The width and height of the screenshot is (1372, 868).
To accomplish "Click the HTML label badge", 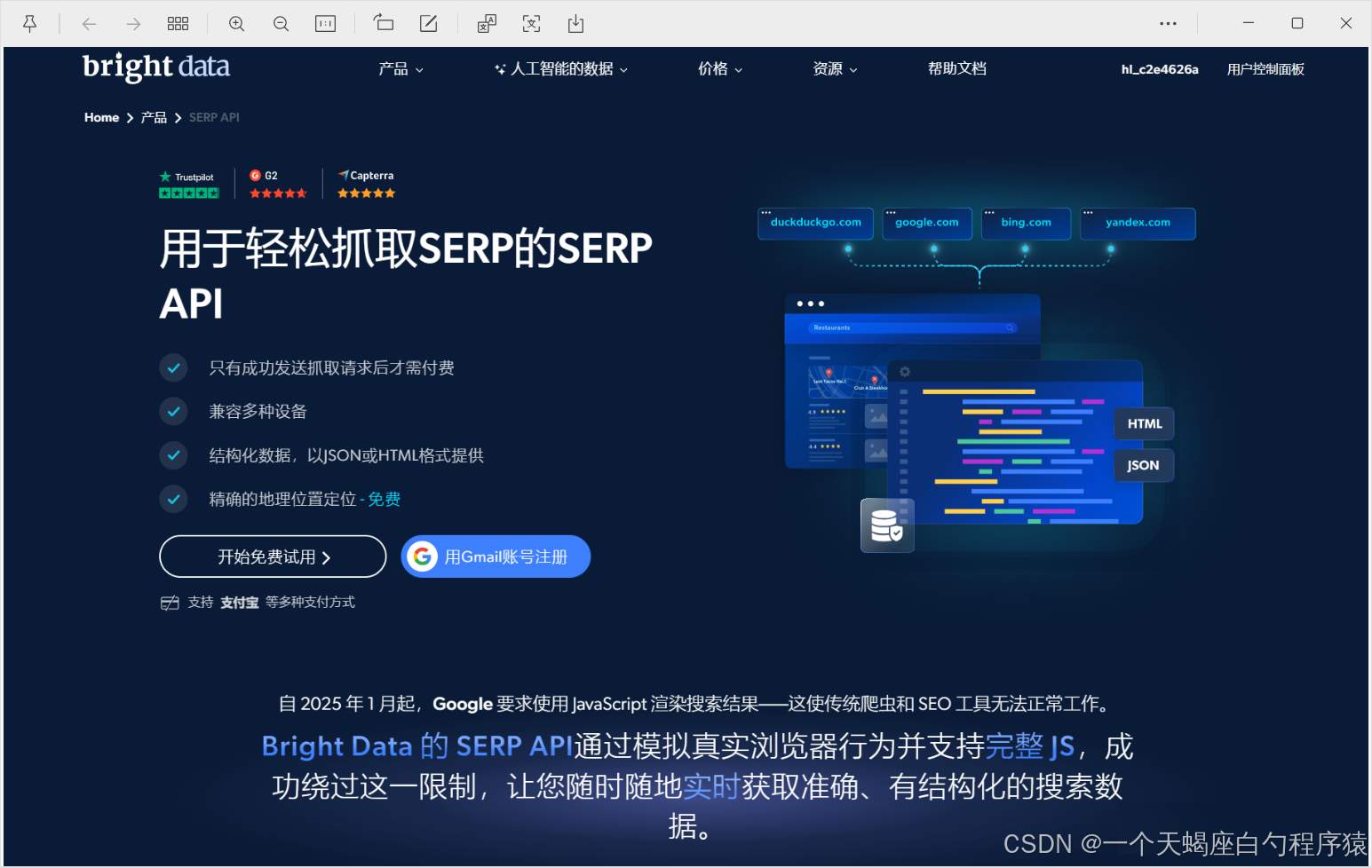I will (1145, 424).
